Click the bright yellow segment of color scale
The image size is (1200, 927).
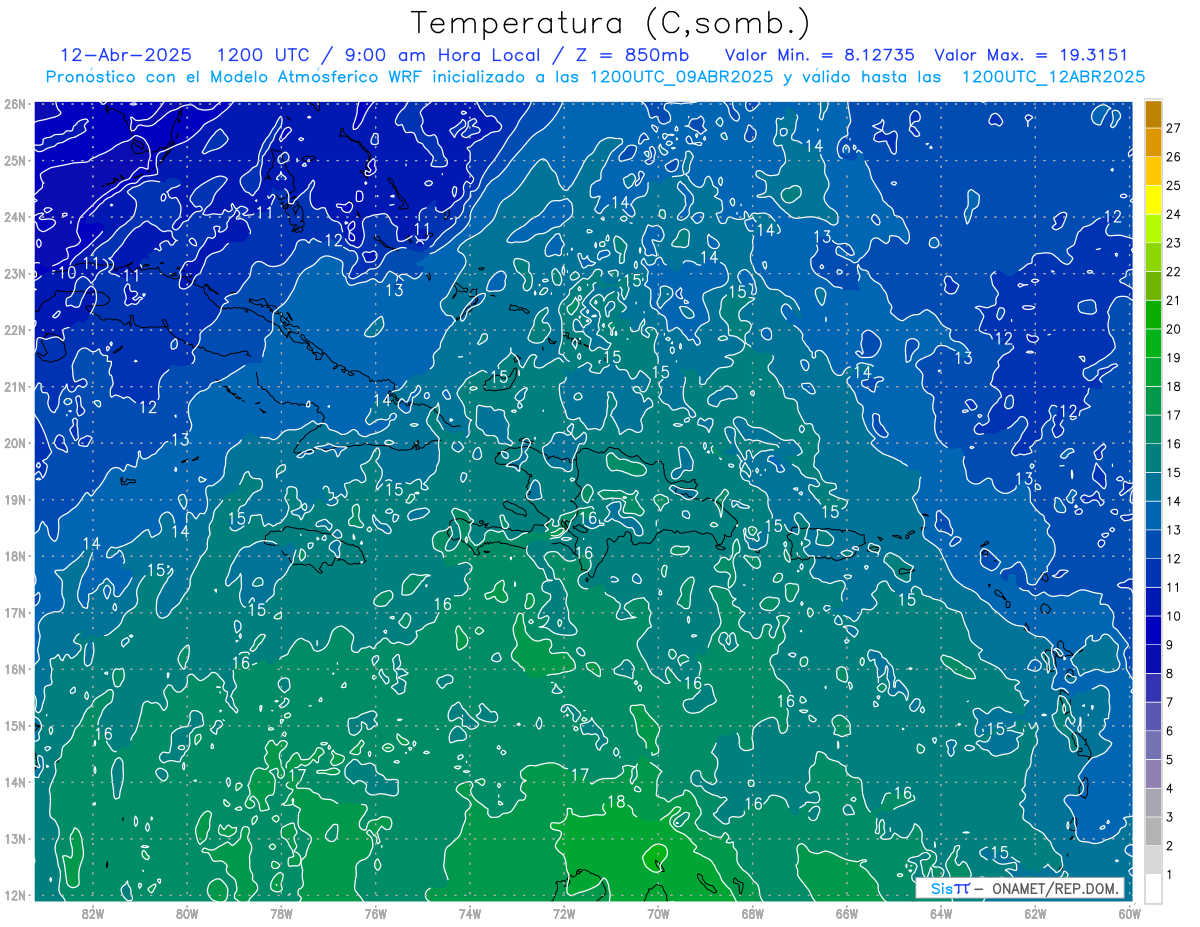(1153, 200)
